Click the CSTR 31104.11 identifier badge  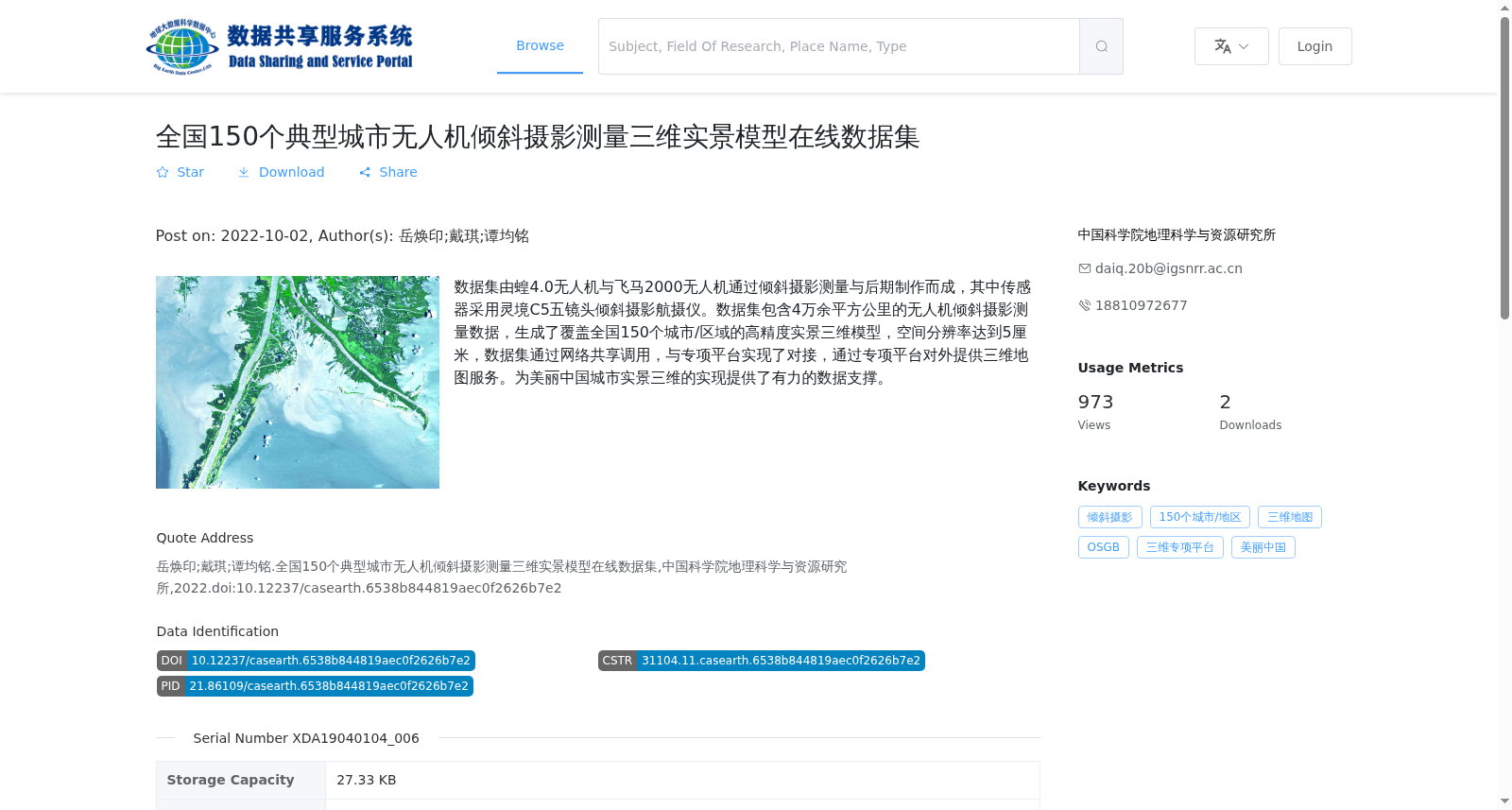click(x=762, y=661)
